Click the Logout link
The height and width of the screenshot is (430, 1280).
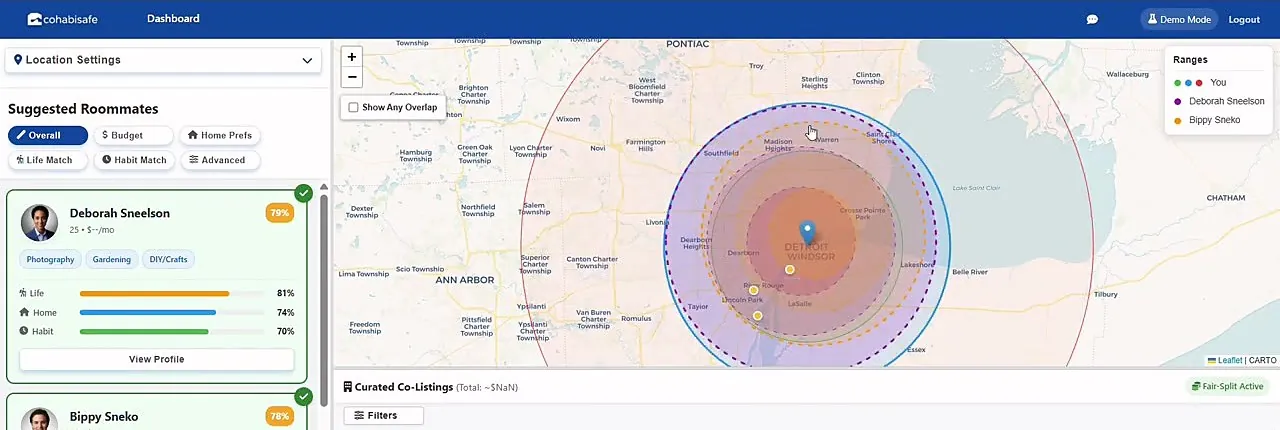[1244, 19]
